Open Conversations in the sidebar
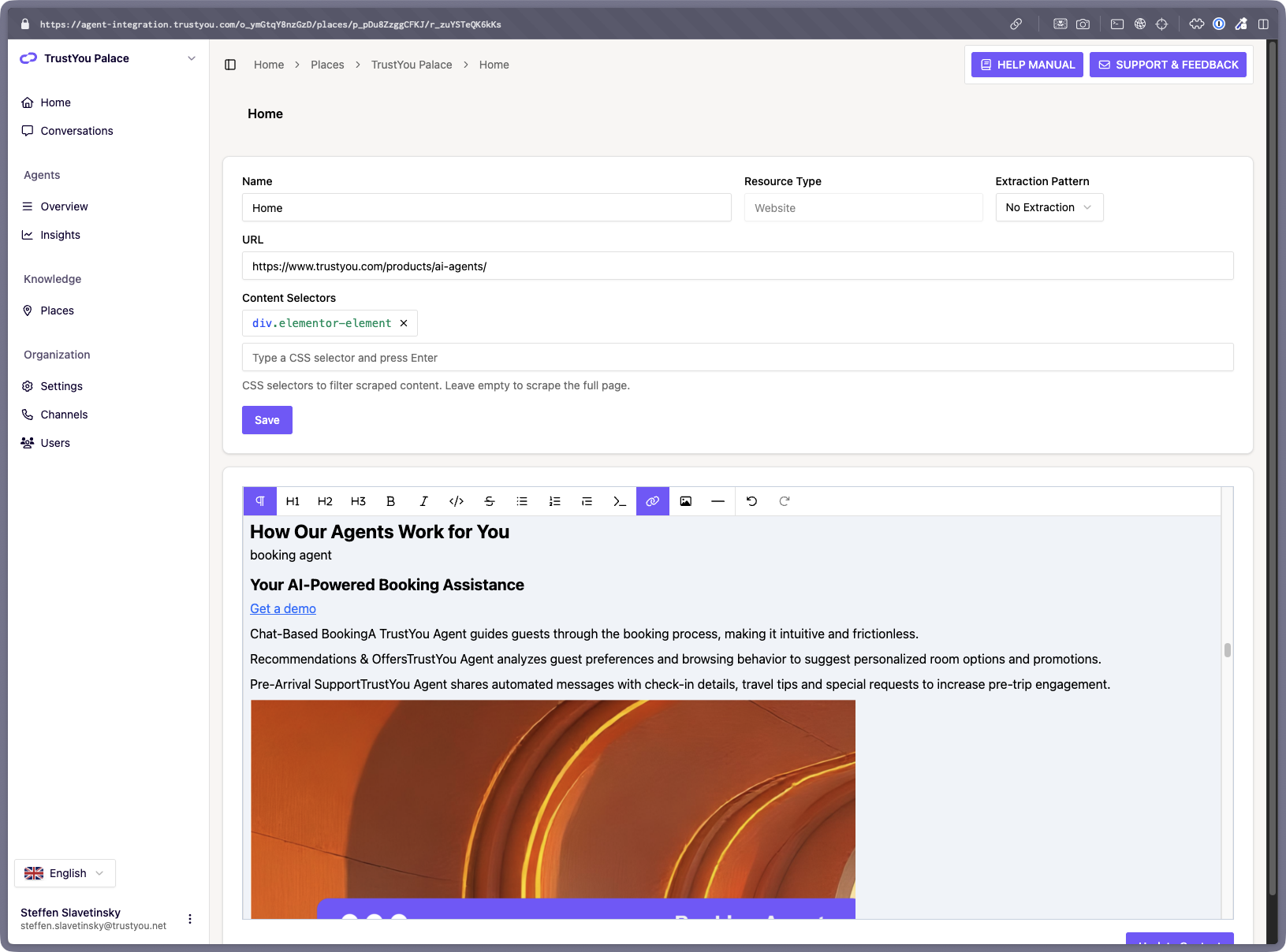The height and width of the screenshot is (952, 1286). [x=76, y=131]
